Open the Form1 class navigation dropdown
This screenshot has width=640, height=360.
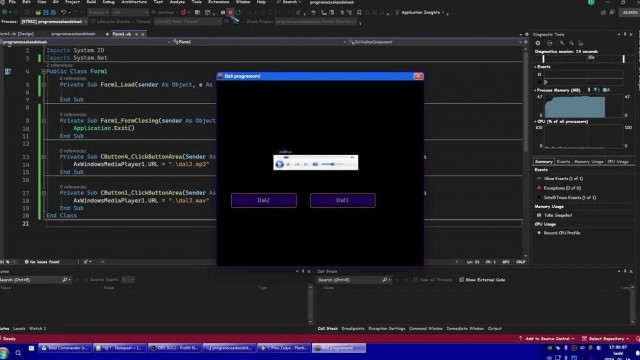coord(259,42)
